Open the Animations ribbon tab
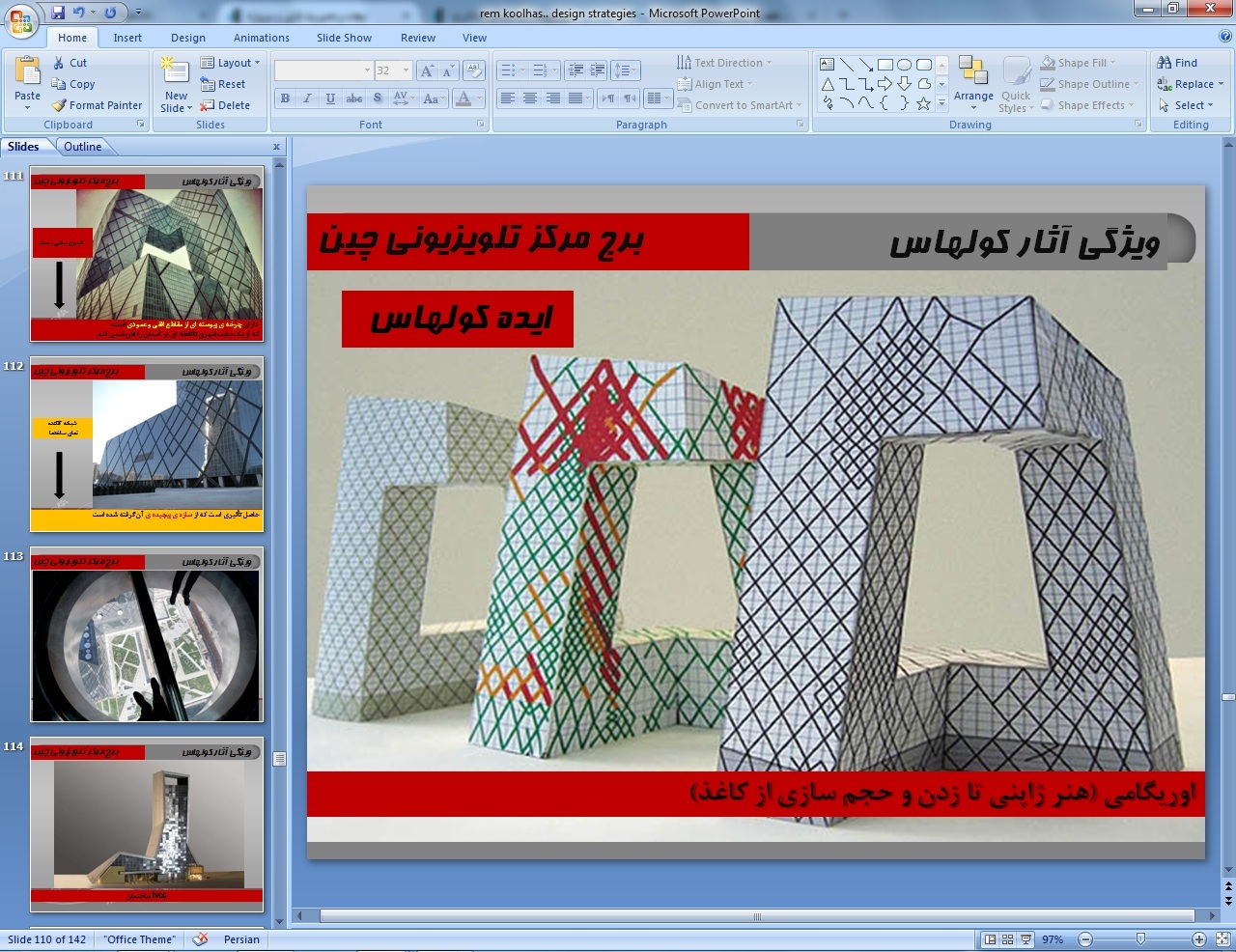The width and height of the screenshot is (1236, 952). [x=261, y=38]
